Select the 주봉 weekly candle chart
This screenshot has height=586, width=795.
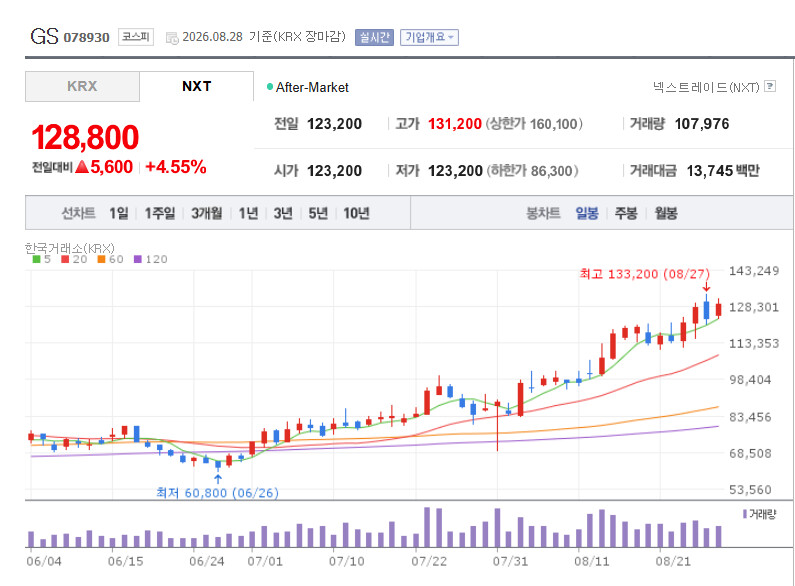(626, 213)
